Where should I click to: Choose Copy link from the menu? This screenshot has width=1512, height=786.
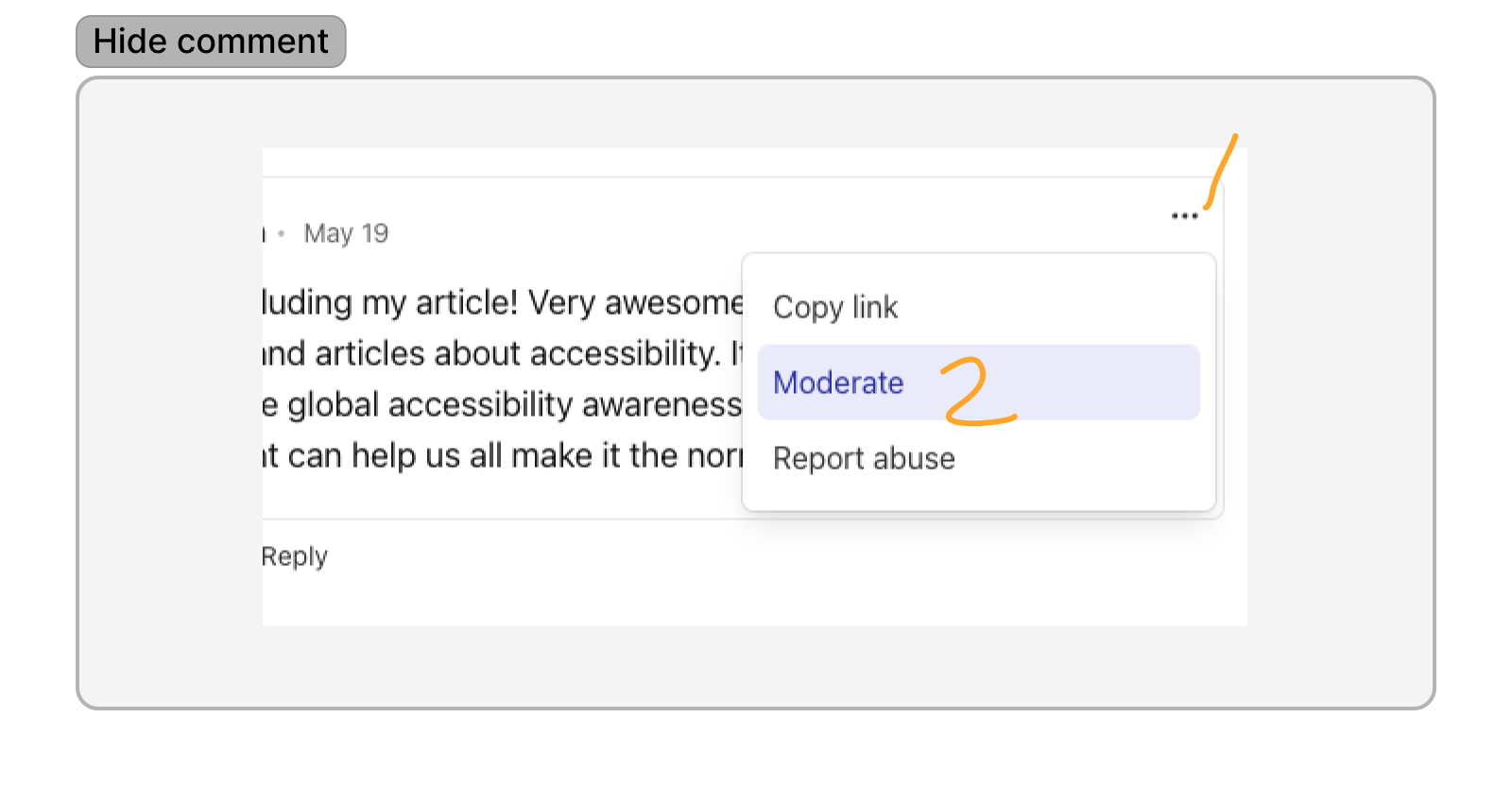pyautogui.click(x=834, y=306)
